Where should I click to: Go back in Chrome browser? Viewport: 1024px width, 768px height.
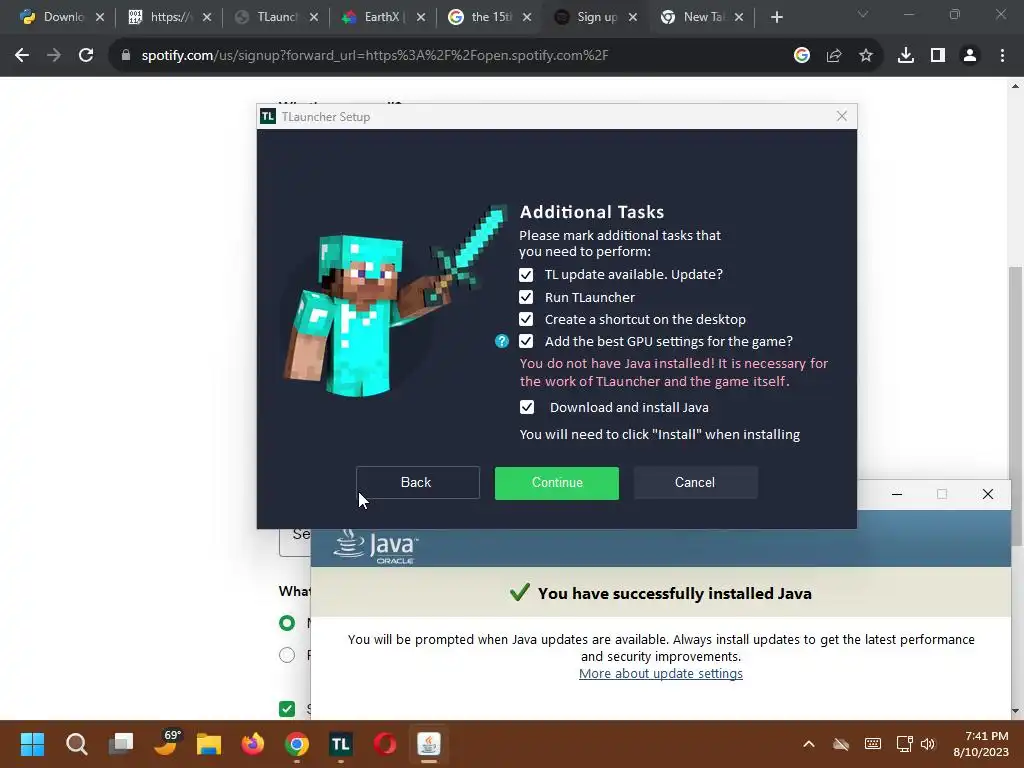coord(22,56)
